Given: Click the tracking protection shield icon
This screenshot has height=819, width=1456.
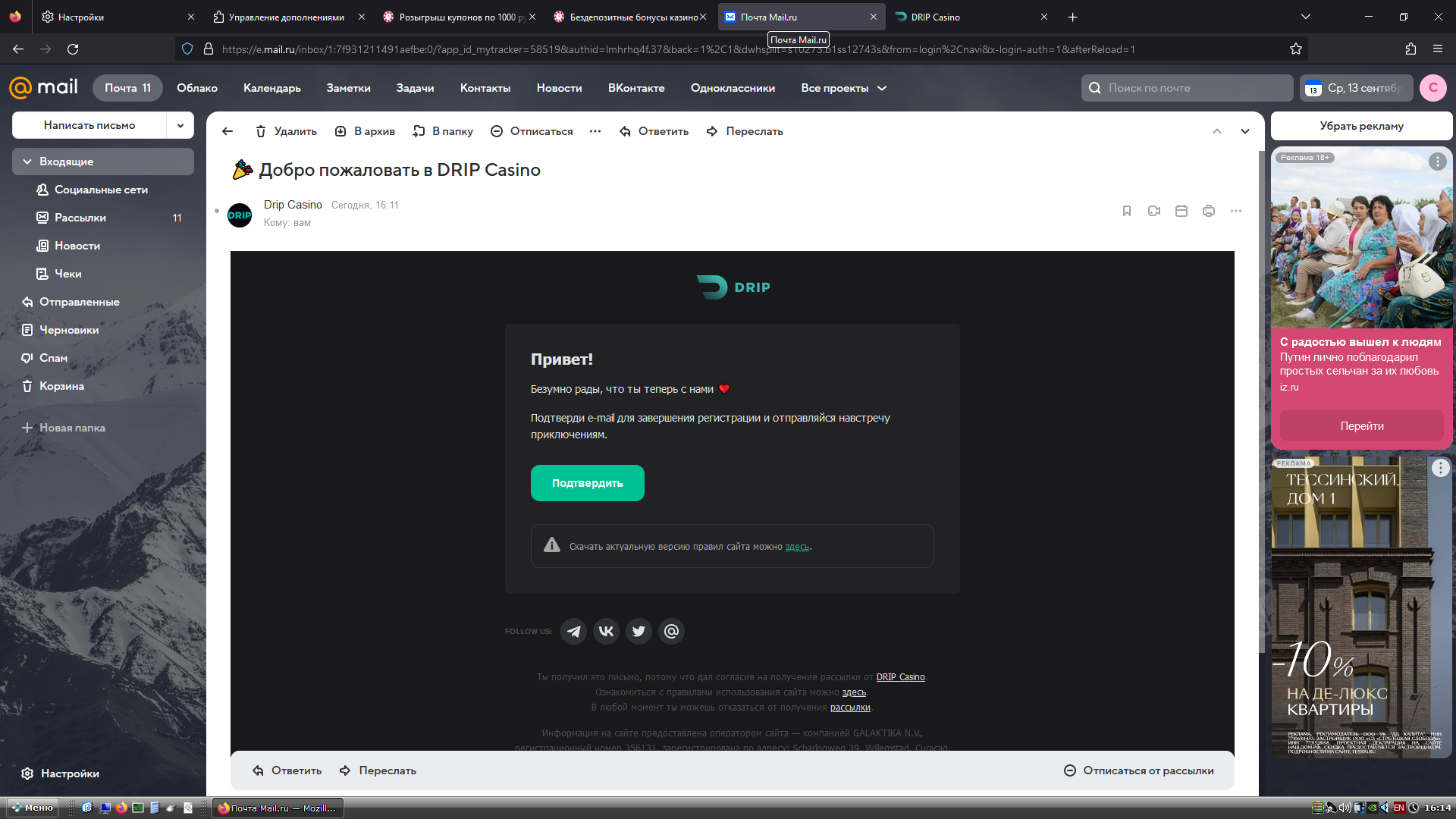Looking at the screenshot, I should tap(187, 49).
